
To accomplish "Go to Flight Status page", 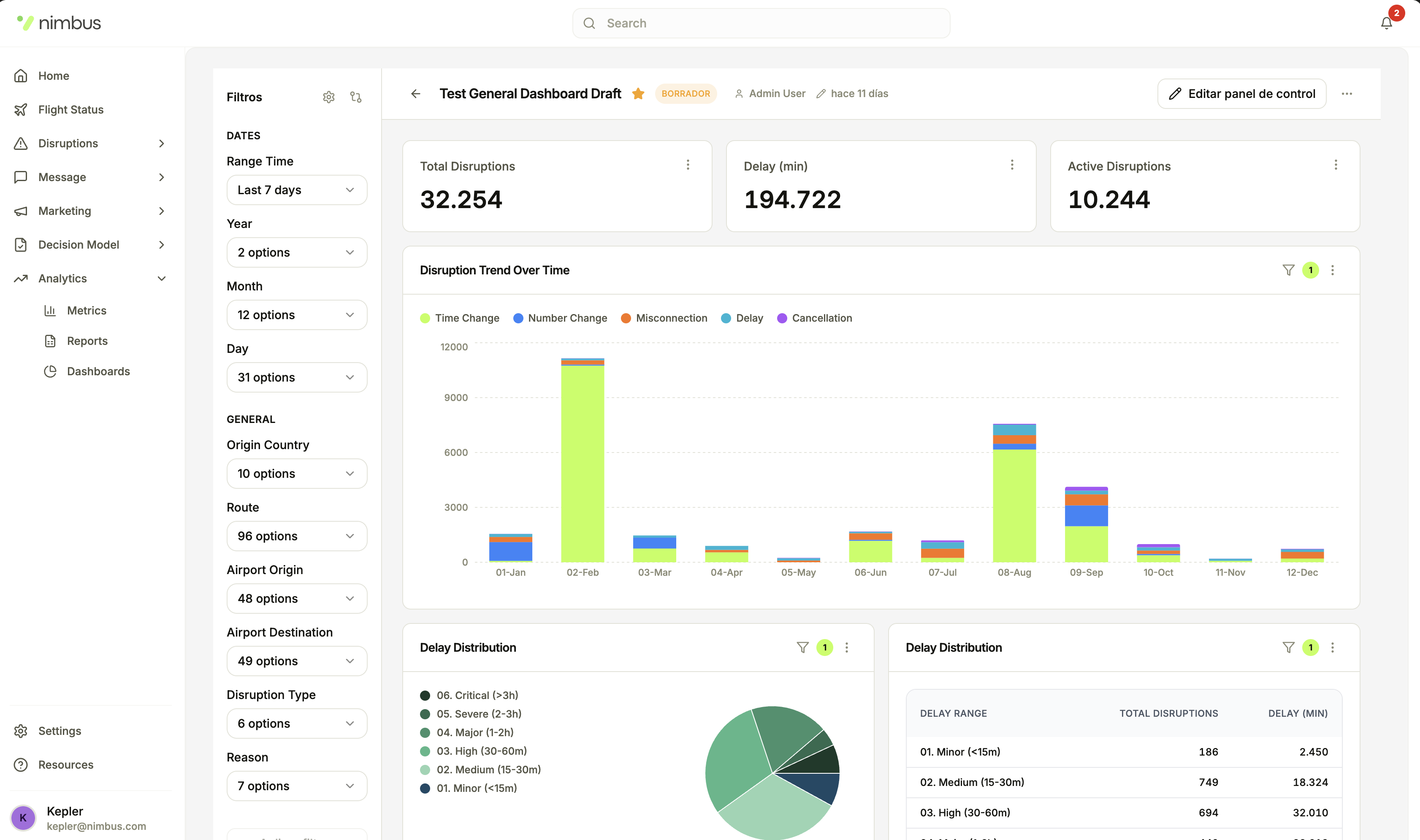I will pyautogui.click(x=71, y=109).
